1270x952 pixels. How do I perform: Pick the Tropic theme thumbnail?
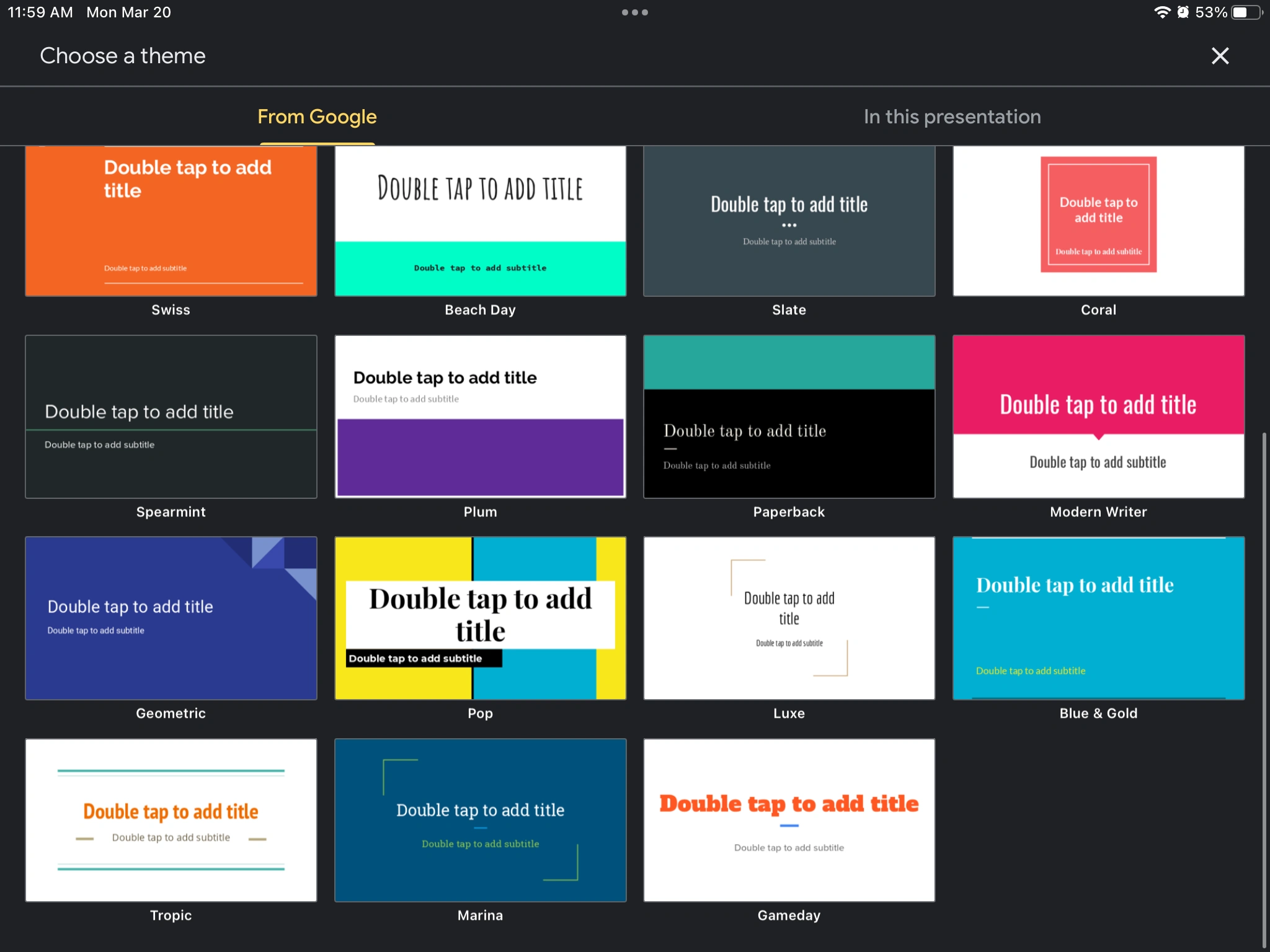(171, 819)
